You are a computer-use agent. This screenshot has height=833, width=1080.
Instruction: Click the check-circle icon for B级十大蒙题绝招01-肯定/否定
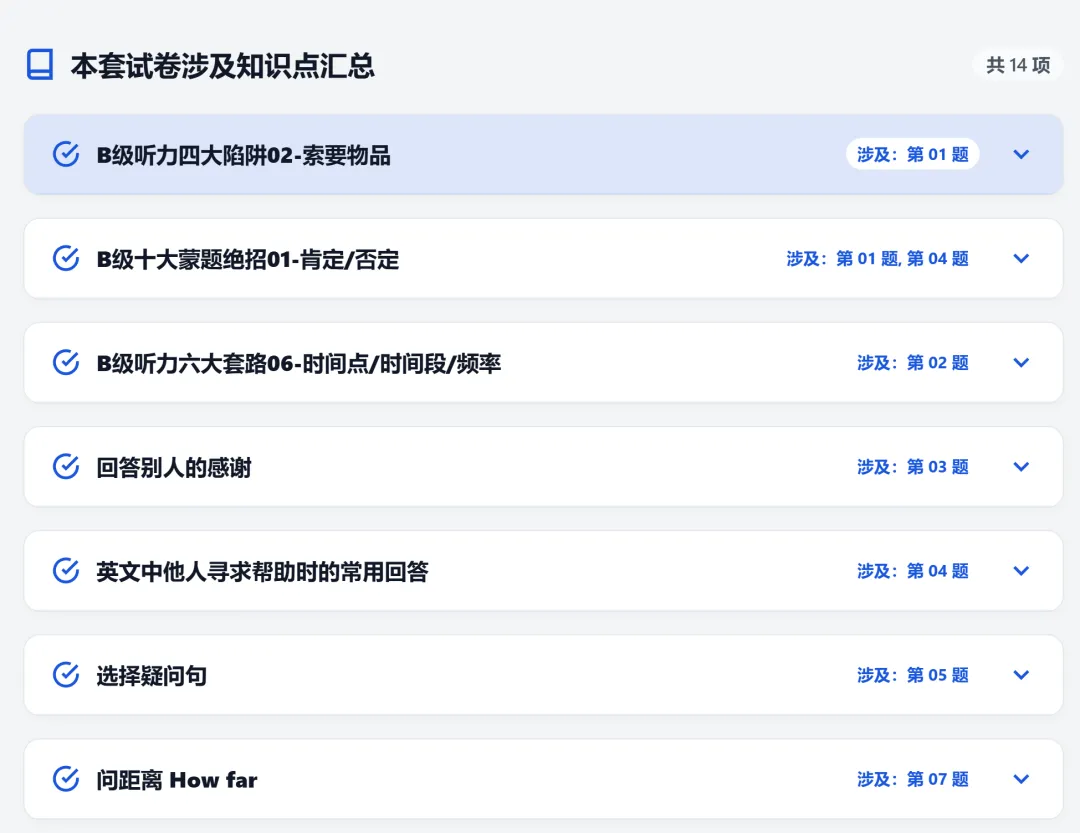pos(66,258)
